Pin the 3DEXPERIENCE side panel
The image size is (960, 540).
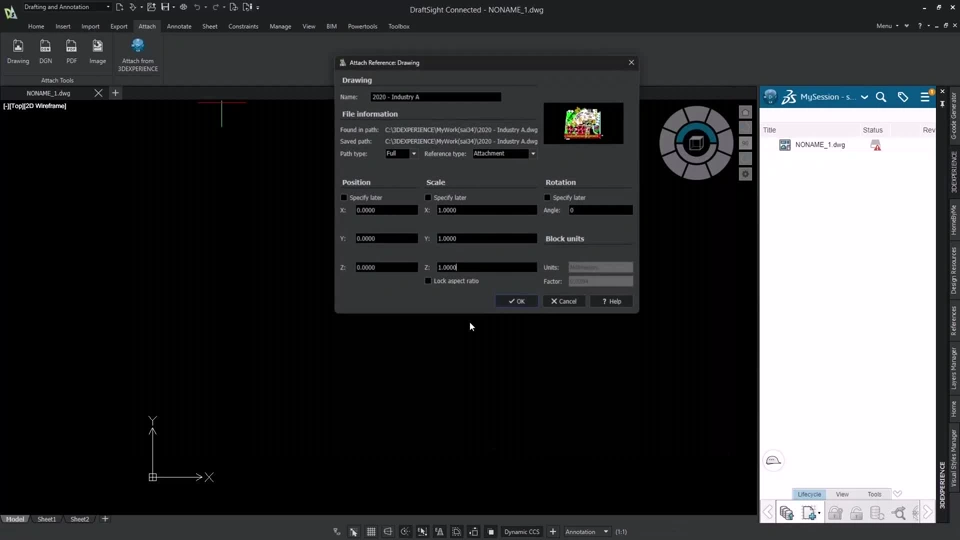click(942, 103)
